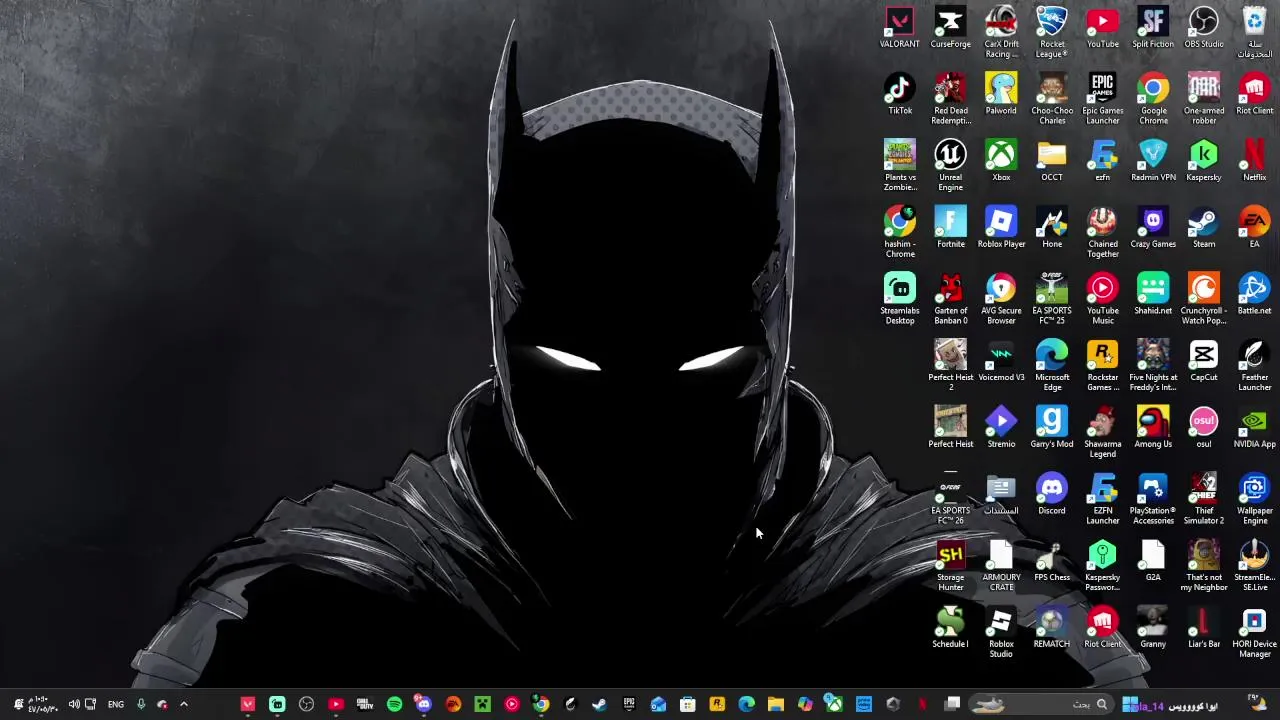The image size is (1280, 720).
Task: Open Minecraft from the taskbar
Action: click(x=482, y=704)
